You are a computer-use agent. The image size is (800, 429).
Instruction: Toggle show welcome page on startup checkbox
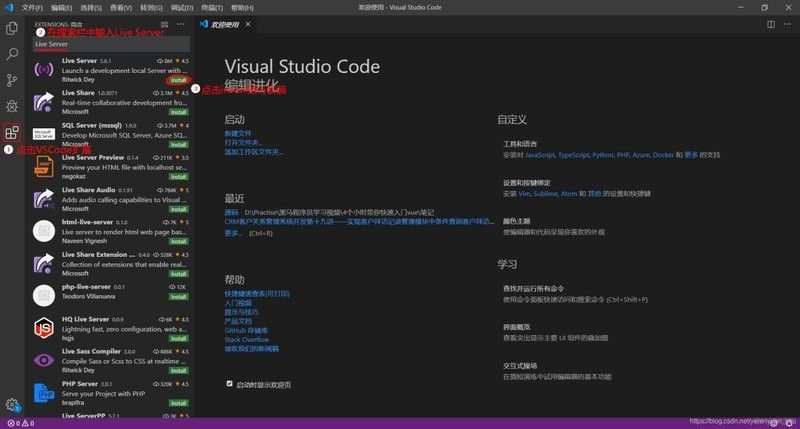point(230,384)
